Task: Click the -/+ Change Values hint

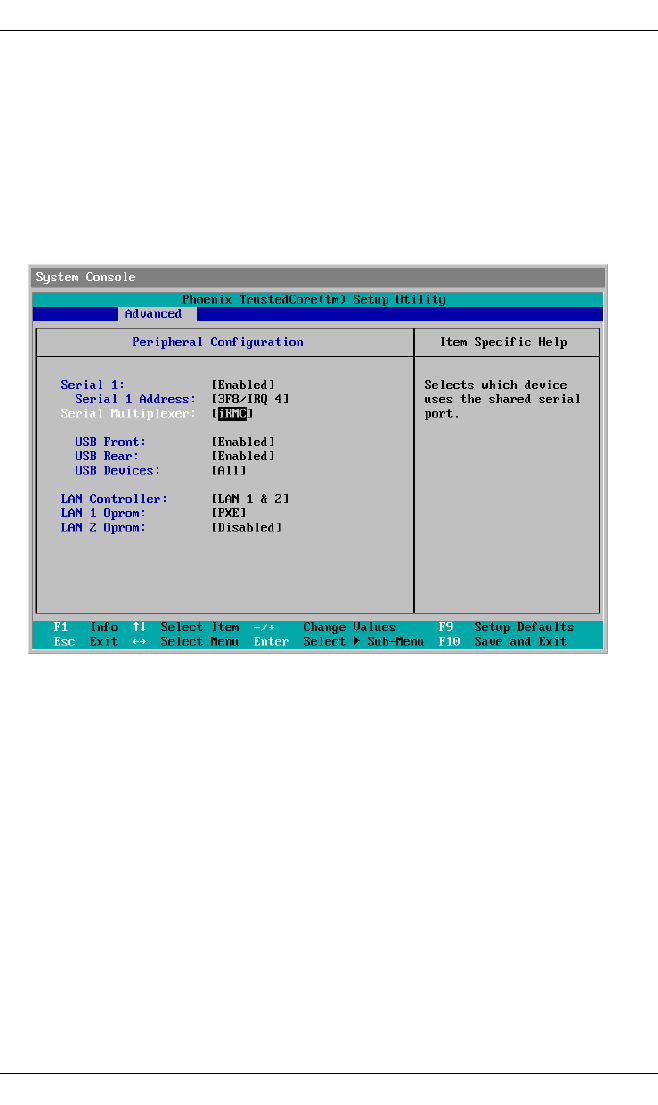Action: click(325, 627)
